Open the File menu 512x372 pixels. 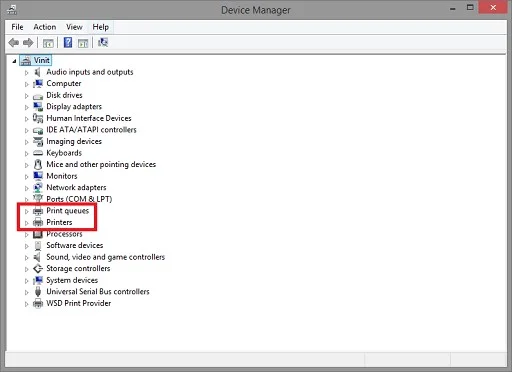point(17,27)
